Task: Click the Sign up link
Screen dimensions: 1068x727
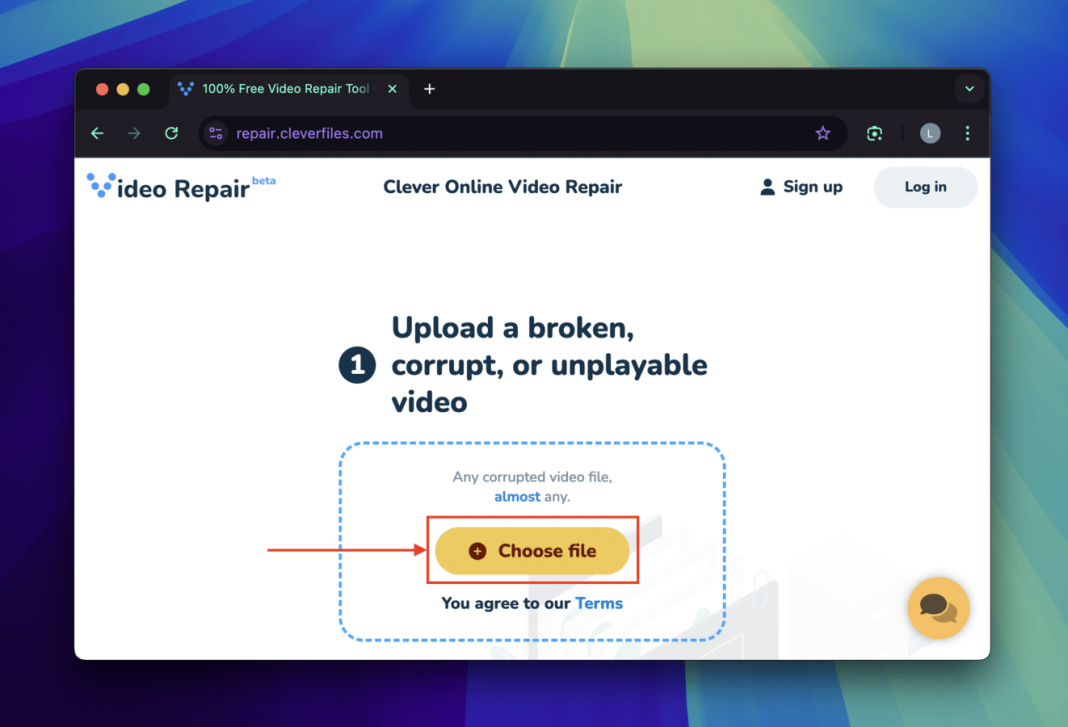Action: click(814, 186)
